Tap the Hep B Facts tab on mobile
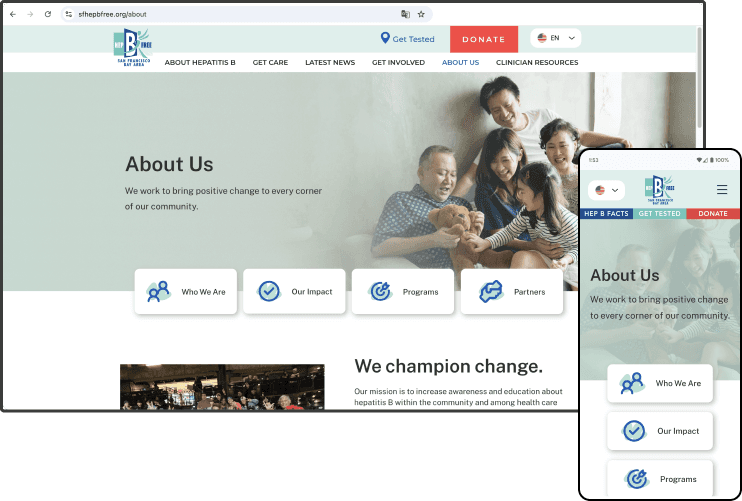 click(x=606, y=214)
